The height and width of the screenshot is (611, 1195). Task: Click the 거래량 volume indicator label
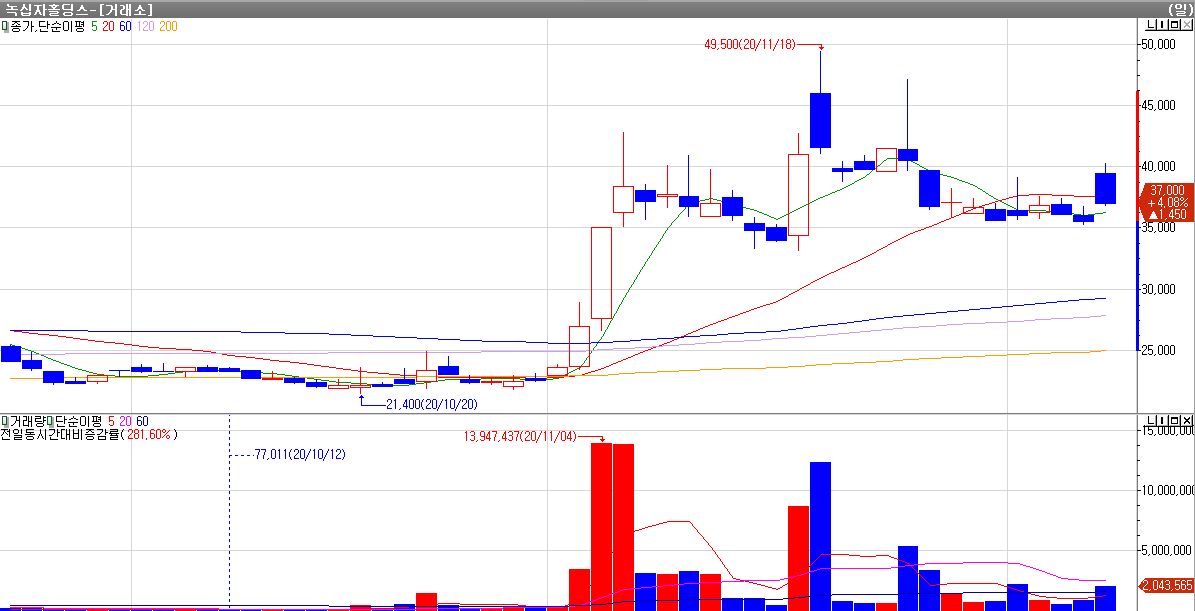(27, 421)
